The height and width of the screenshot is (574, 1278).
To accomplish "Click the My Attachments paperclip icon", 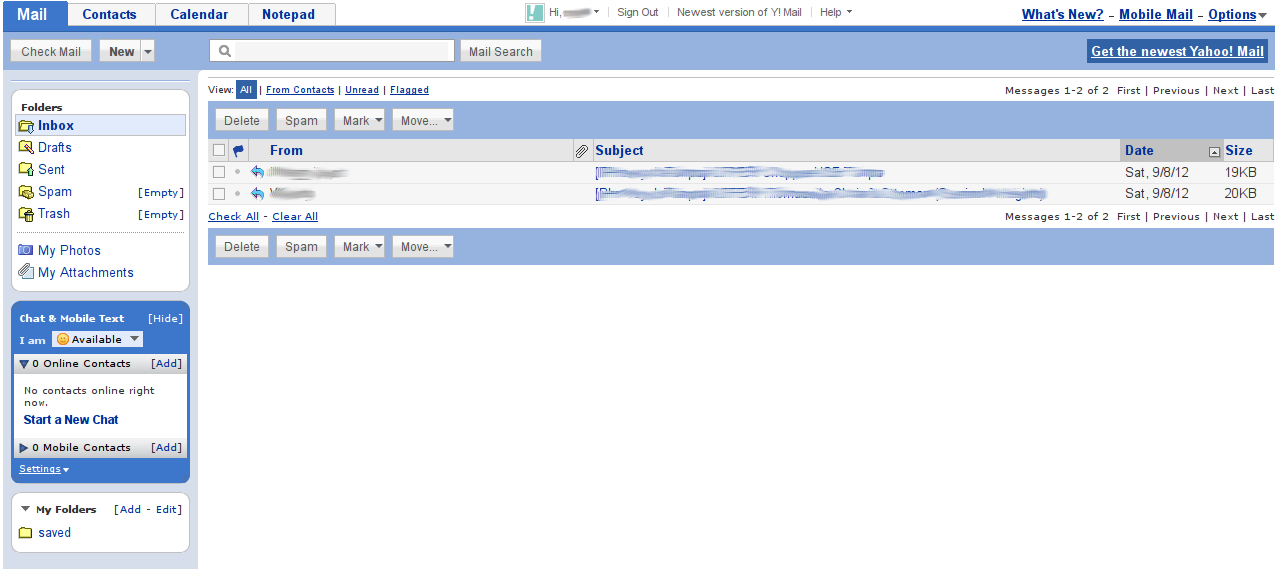I will point(26,272).
